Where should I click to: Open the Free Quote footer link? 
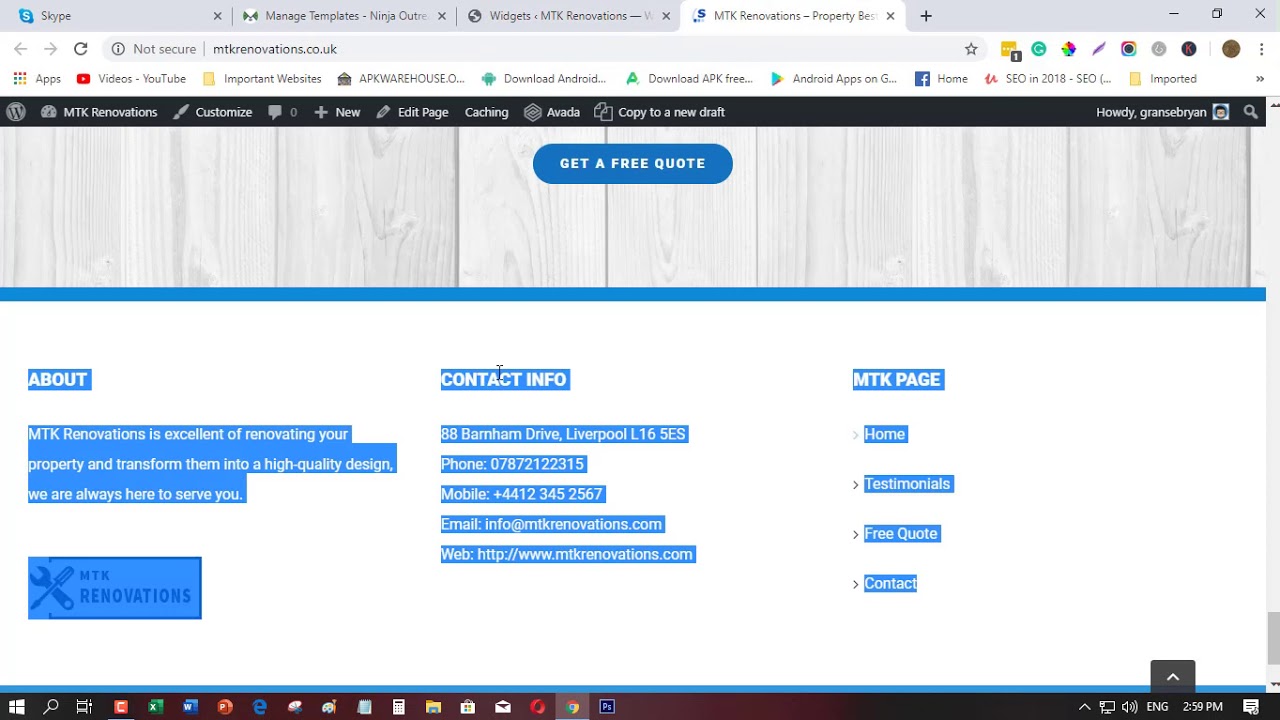click(901, 534)
